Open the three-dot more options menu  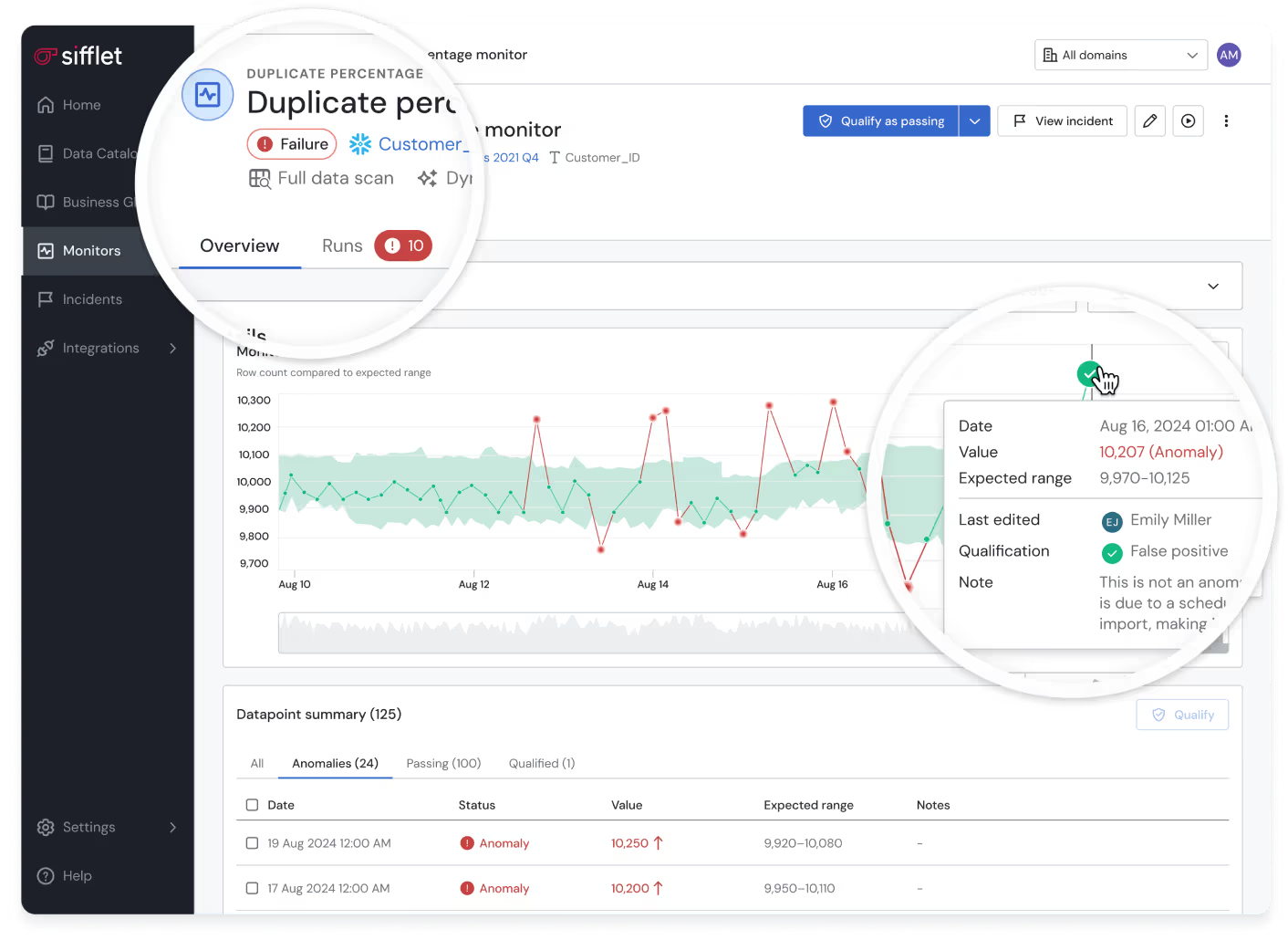click(x=1226, y=120)
